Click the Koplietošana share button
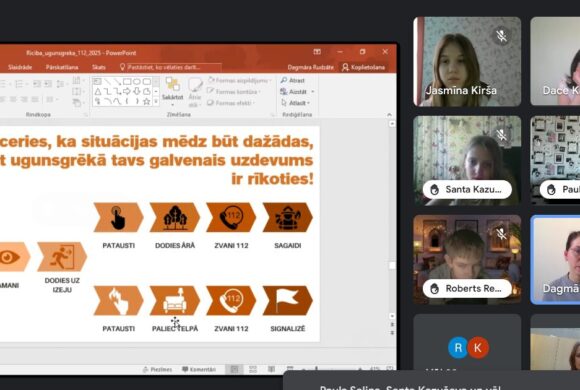The height and width of the screenshot is (390, 580). coord(363,67)
